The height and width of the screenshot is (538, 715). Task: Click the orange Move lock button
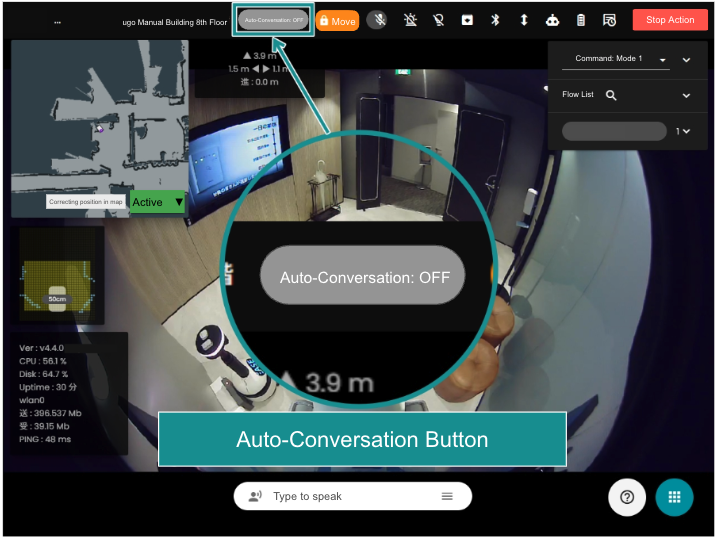click(337, 21)
